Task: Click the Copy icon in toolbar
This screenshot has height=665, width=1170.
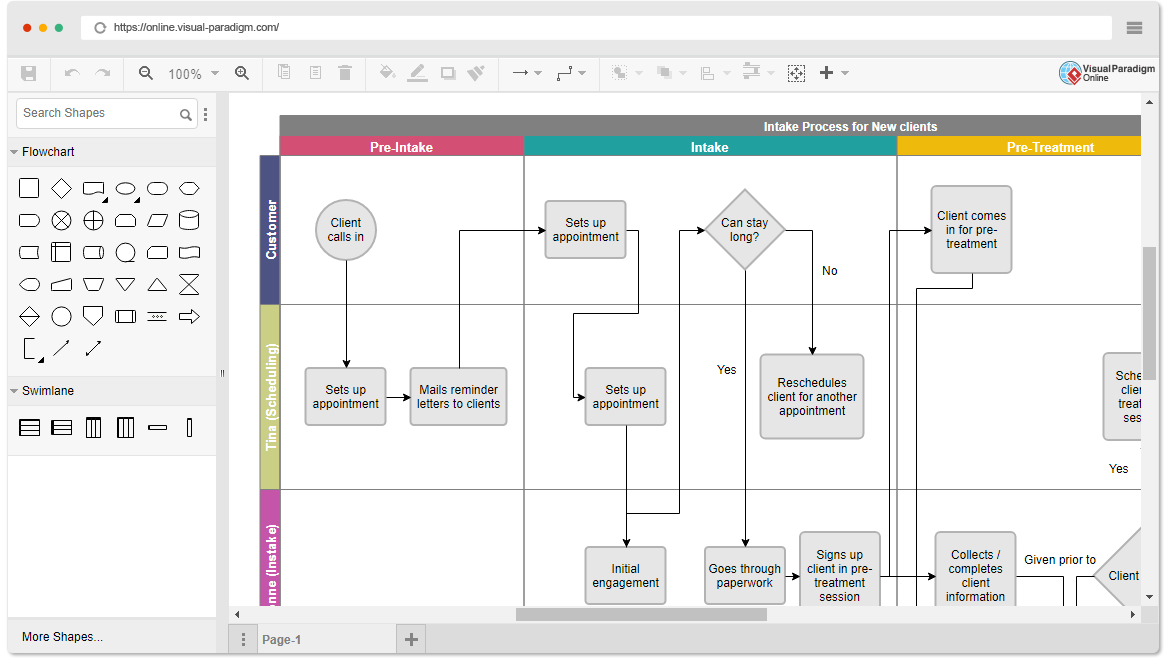Action: pyautogui.click(x=284, y=72)
